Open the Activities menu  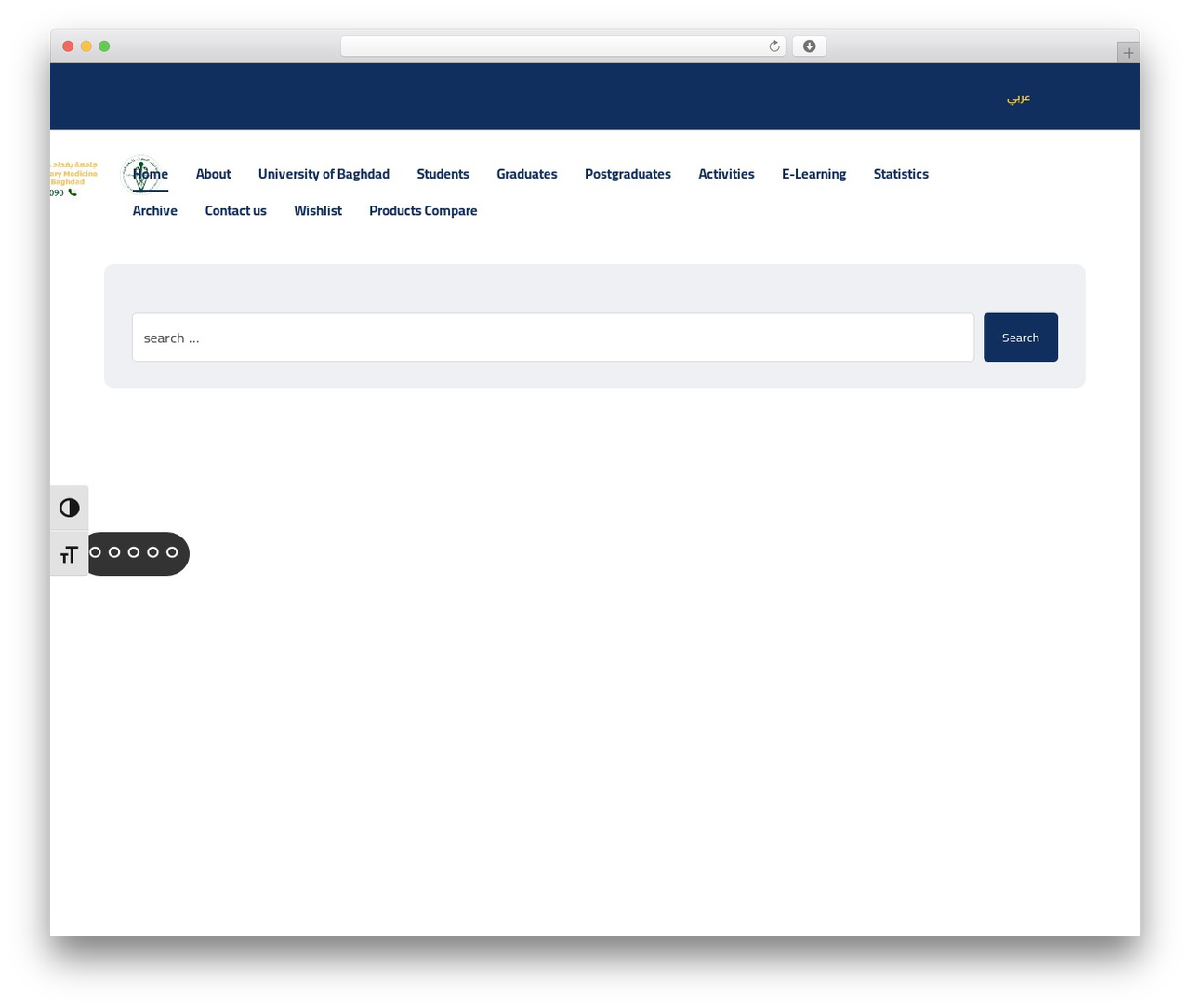coord(726,174)
